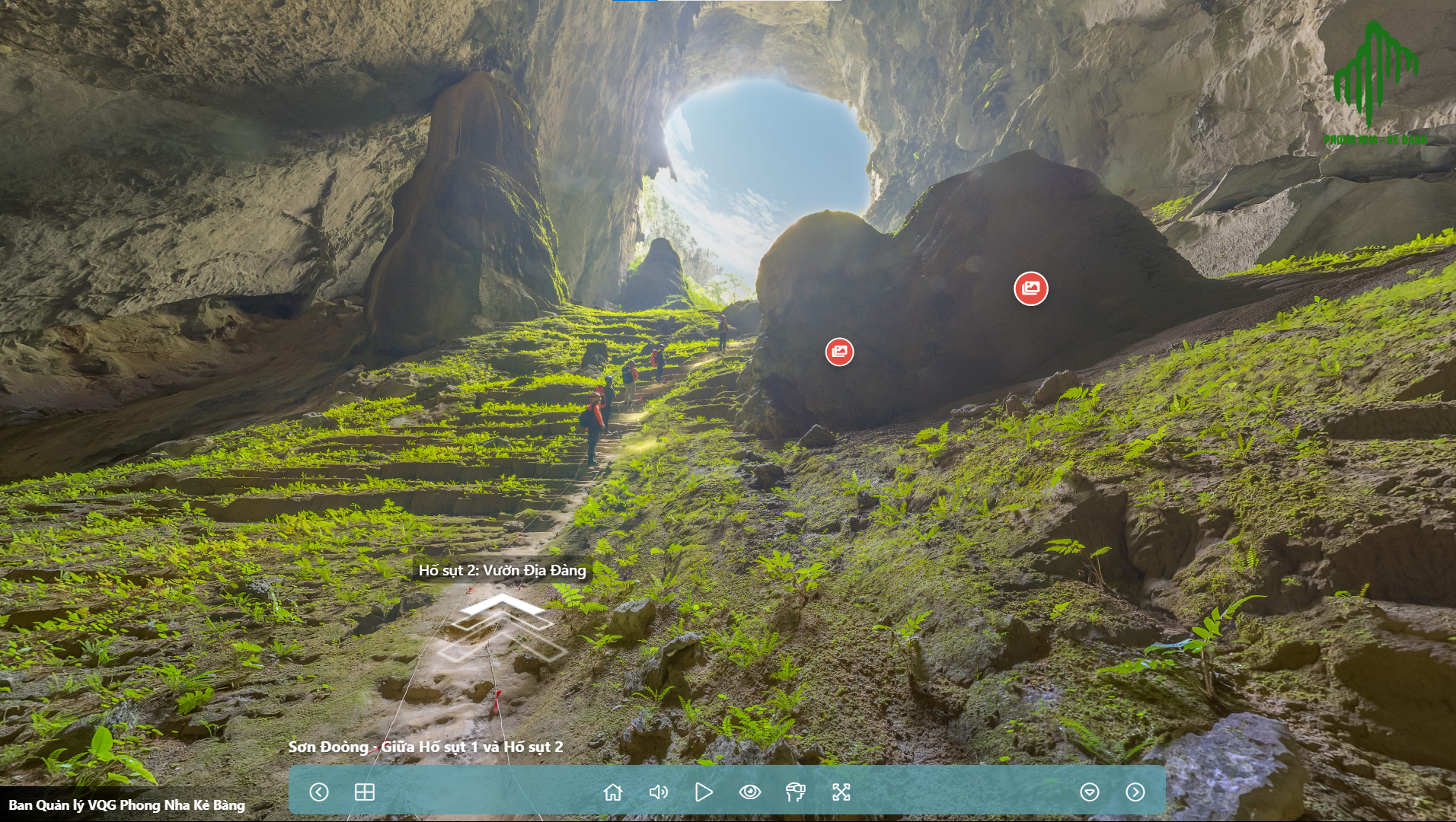Start auto-rotate with the play button
Screen dimensions: 1456x822
pos(704,792)
